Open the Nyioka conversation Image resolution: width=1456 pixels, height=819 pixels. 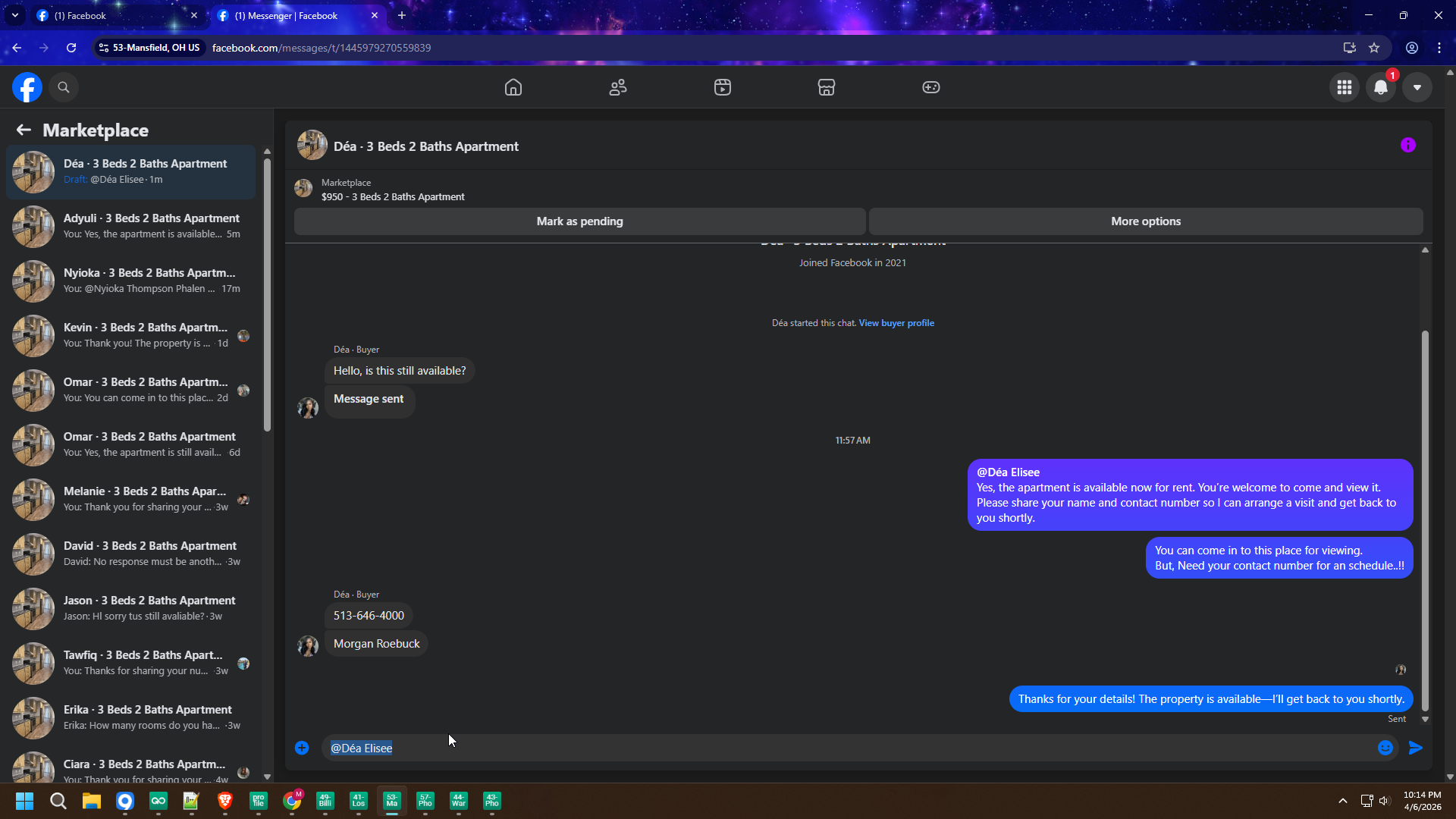pyautogui.click(x=131, y=281)
